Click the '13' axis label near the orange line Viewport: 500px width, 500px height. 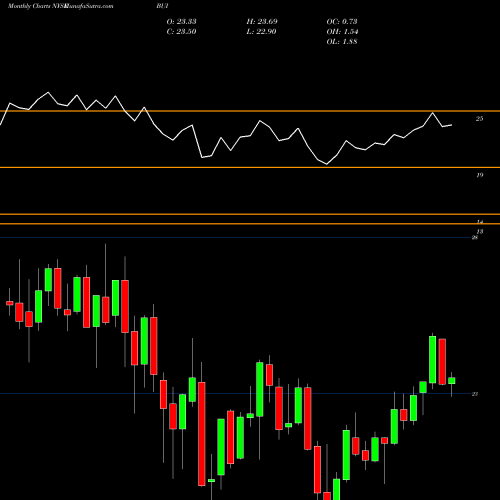pos(479,231)
